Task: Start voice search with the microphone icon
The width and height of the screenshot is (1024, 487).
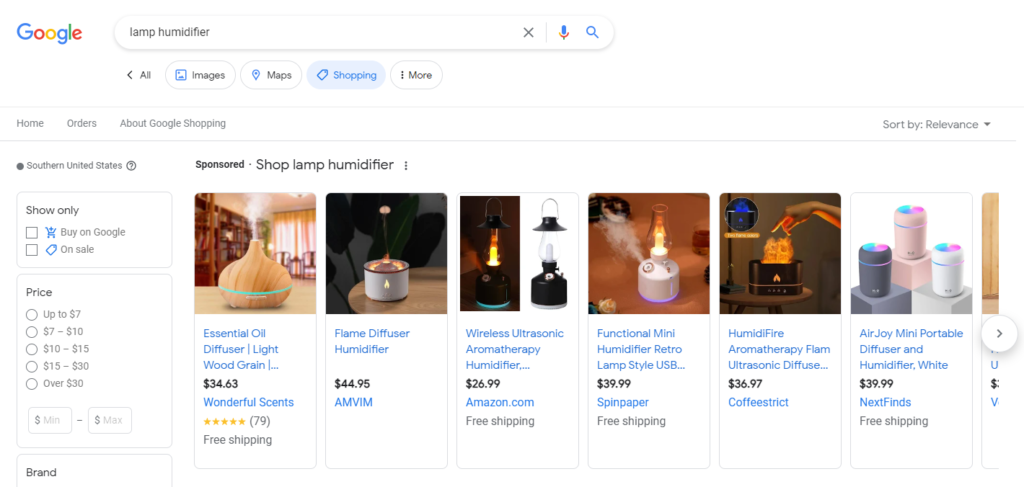Action: pos(564,33)
